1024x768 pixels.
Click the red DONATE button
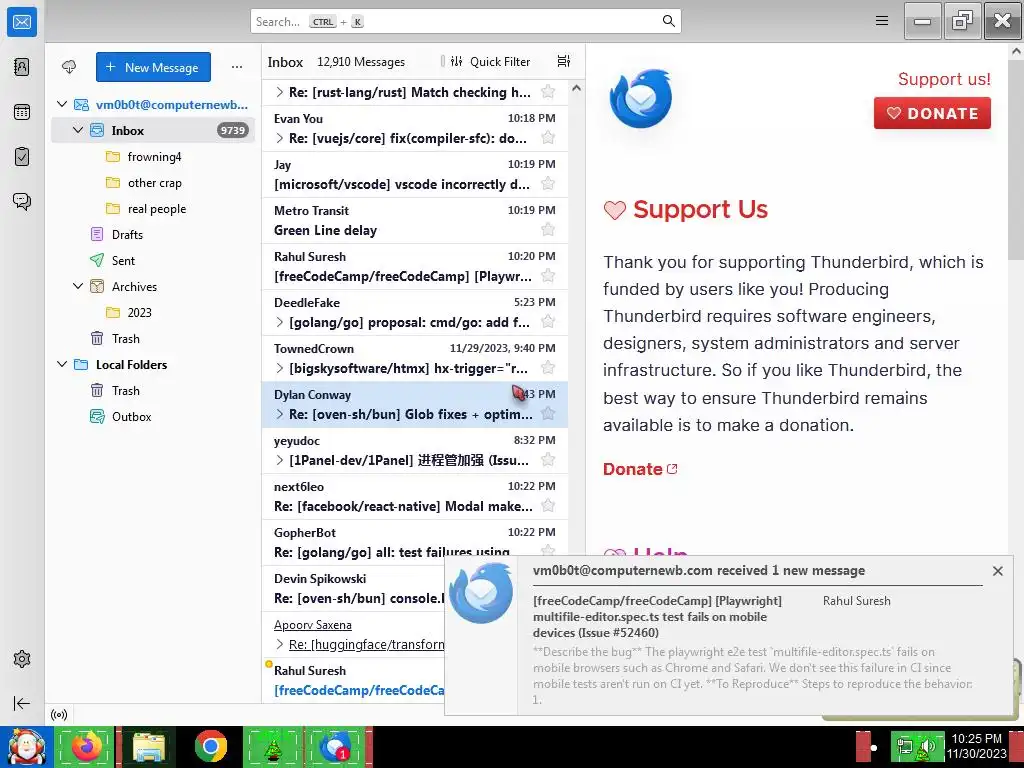coord(932,113)
